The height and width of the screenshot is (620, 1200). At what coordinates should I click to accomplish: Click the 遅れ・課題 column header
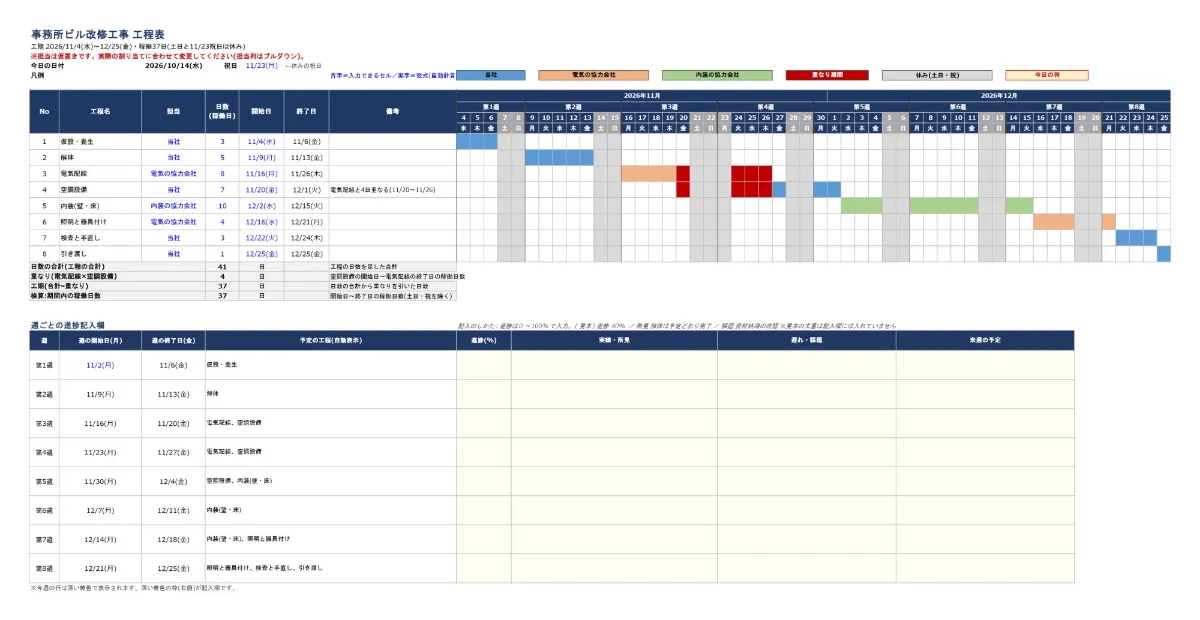(x=806, y=341)
